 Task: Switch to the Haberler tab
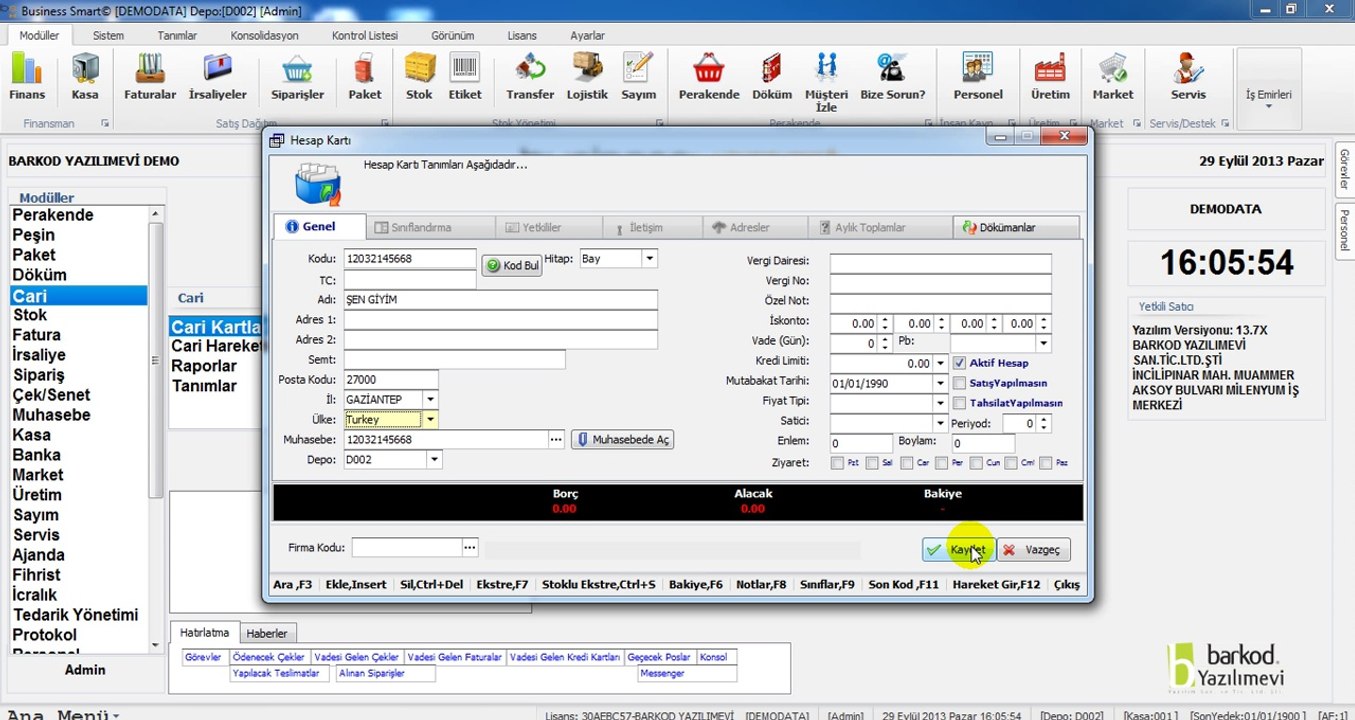click(267, 633)
